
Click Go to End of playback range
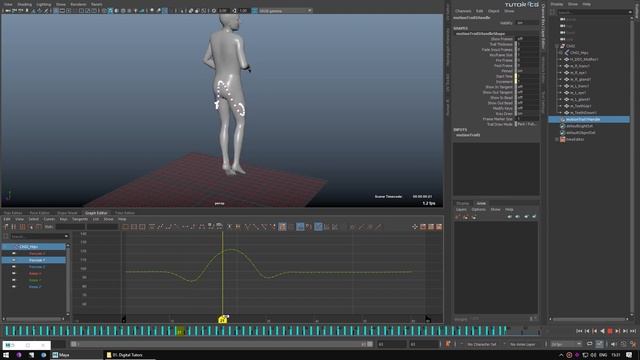[x=633, y=331]
